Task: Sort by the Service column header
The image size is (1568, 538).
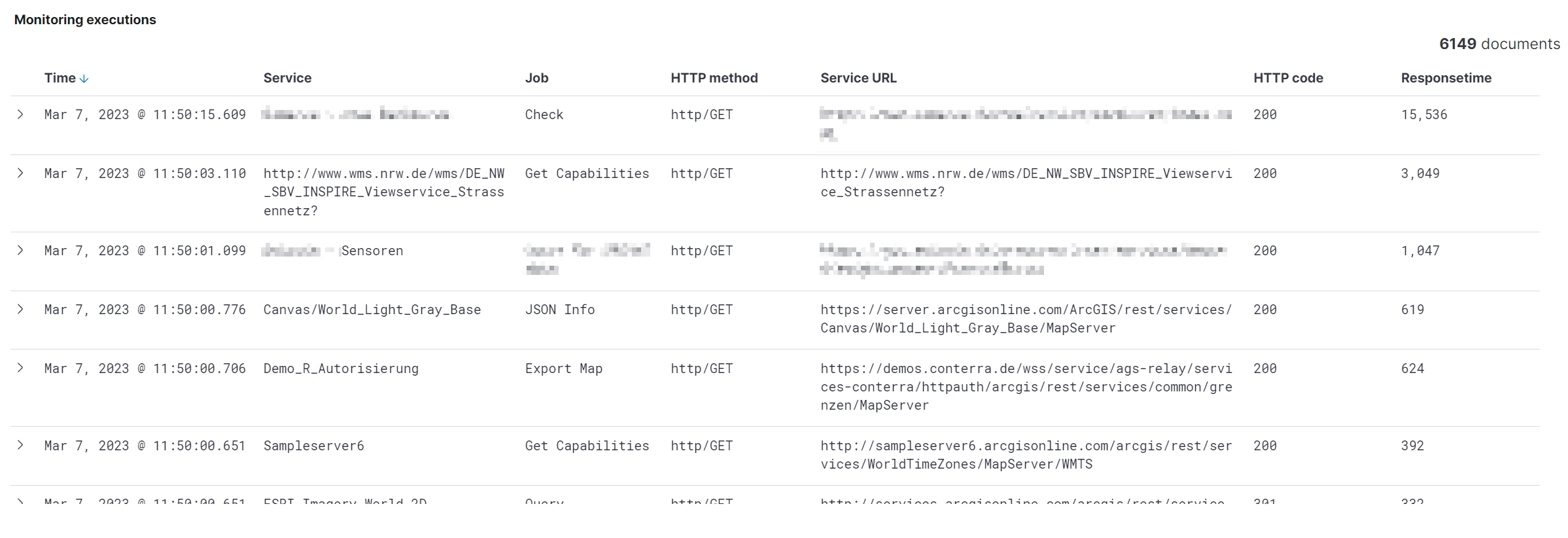Action: pos(287,77)
